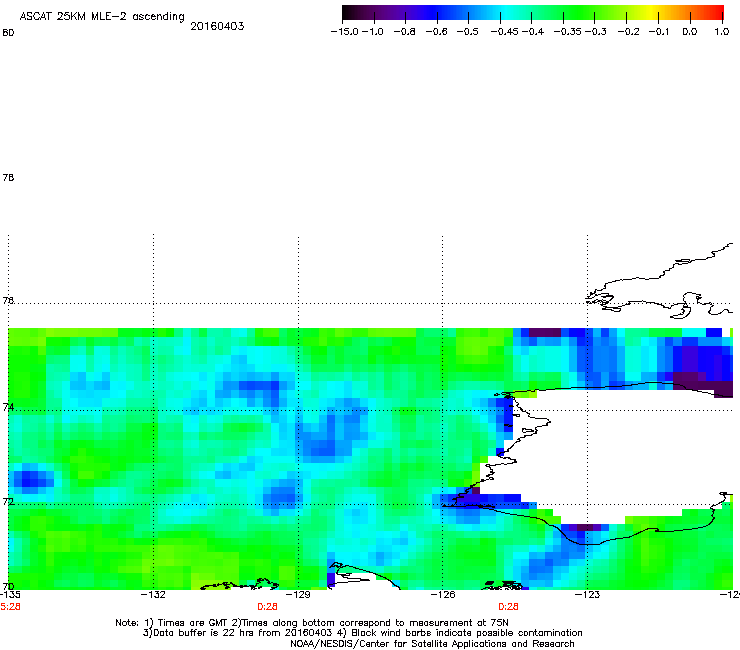Click the red 0:28 label near -129
The image size is (740, 650).
pos(267,607)
